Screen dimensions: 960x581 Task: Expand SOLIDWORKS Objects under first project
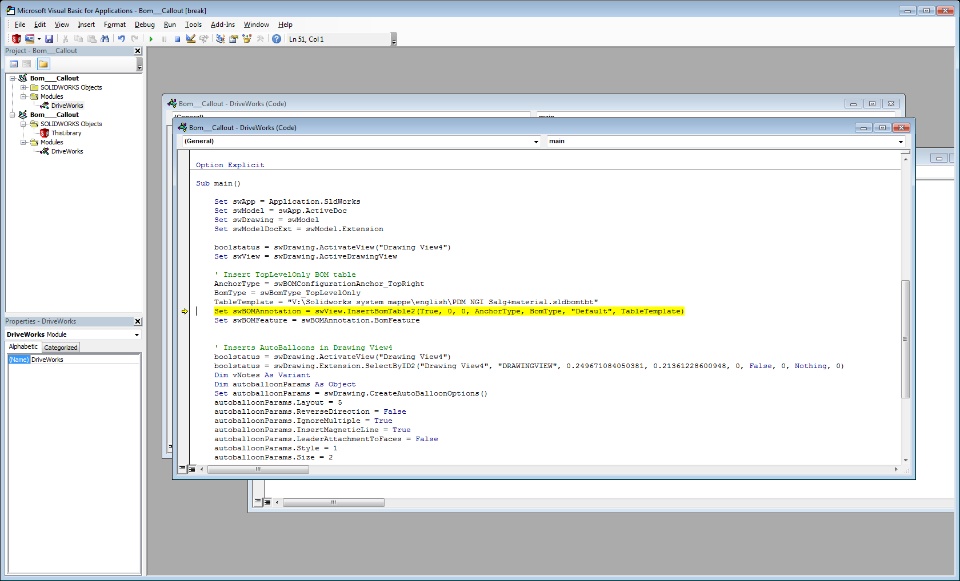[x=23, y=88]
